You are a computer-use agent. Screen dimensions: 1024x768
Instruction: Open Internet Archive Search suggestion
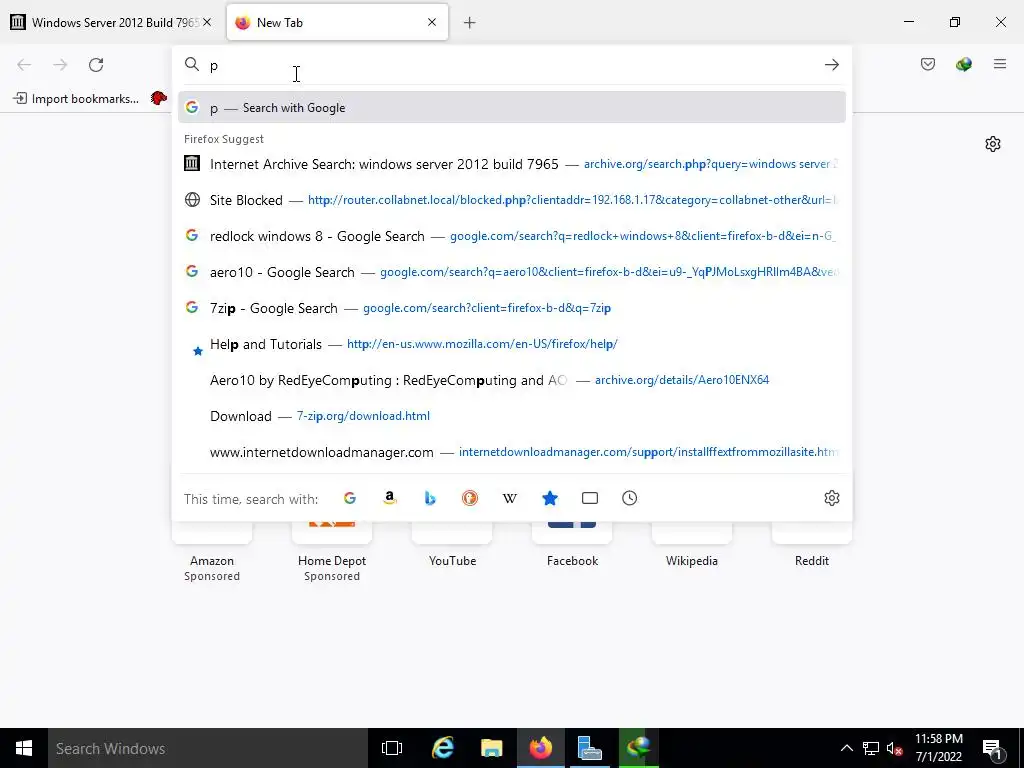[511, 164]
